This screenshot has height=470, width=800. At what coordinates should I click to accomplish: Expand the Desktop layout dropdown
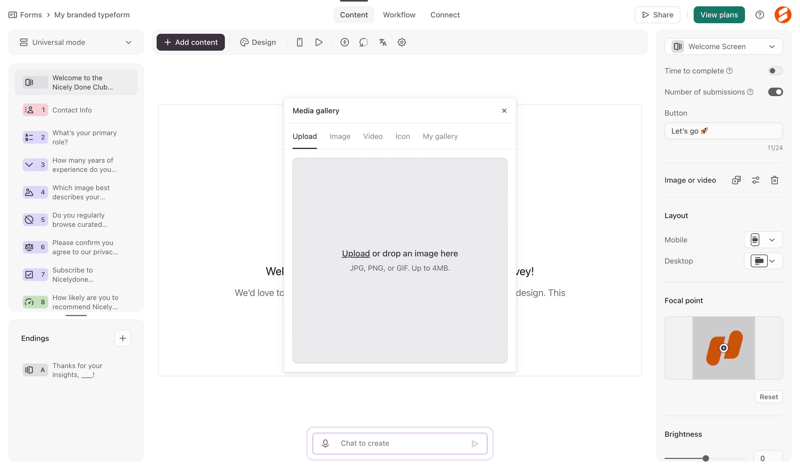tap(763, 261)
